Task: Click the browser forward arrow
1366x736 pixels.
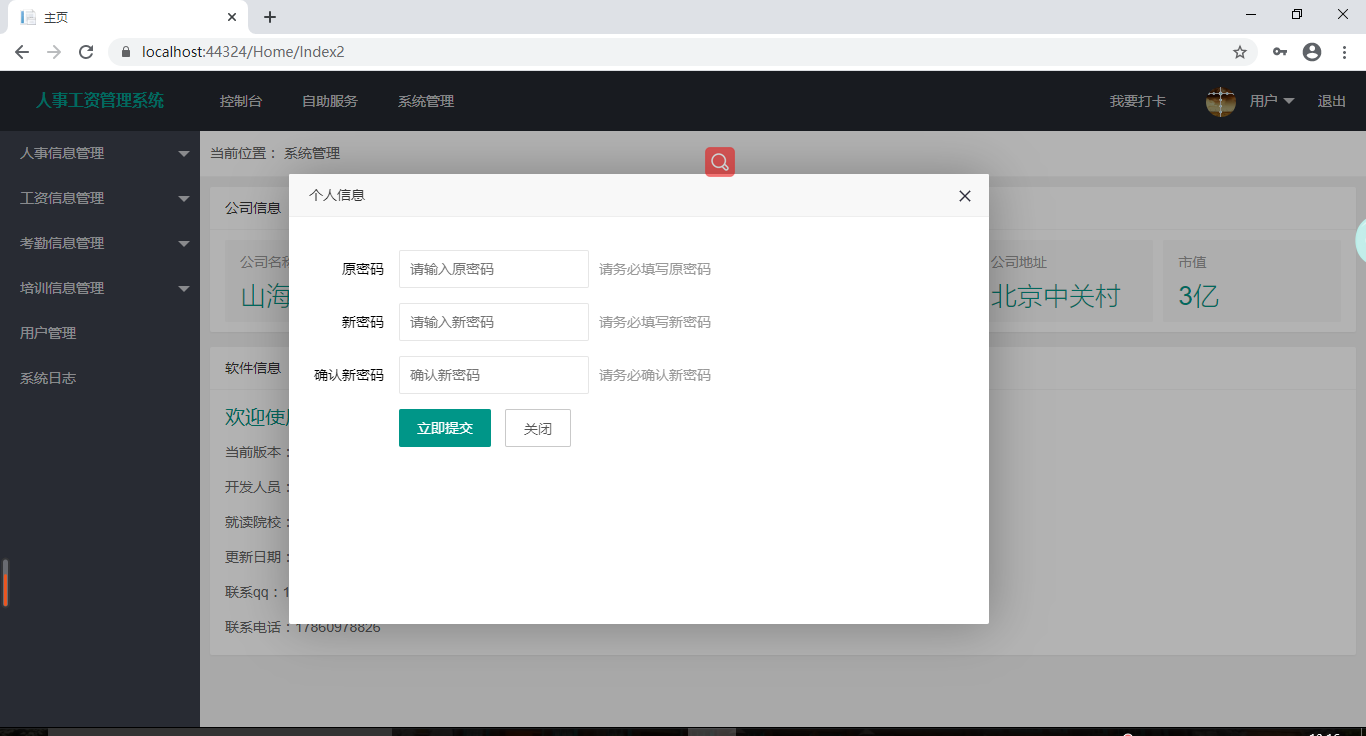Action: point(54,52)
